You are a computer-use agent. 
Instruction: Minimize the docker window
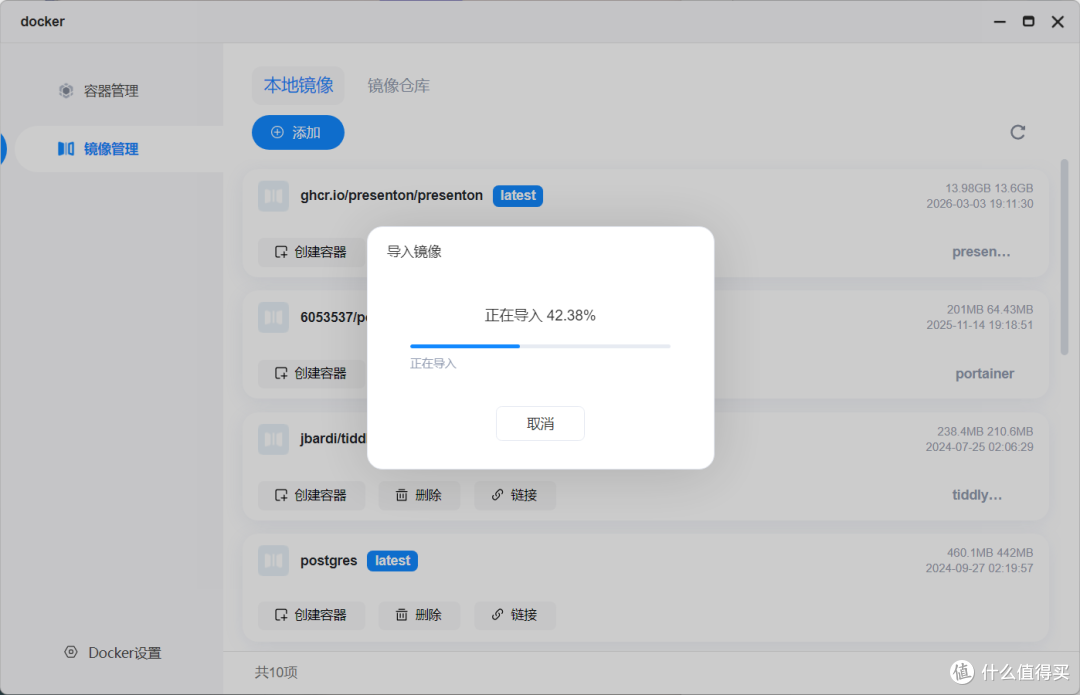point(999,22)
